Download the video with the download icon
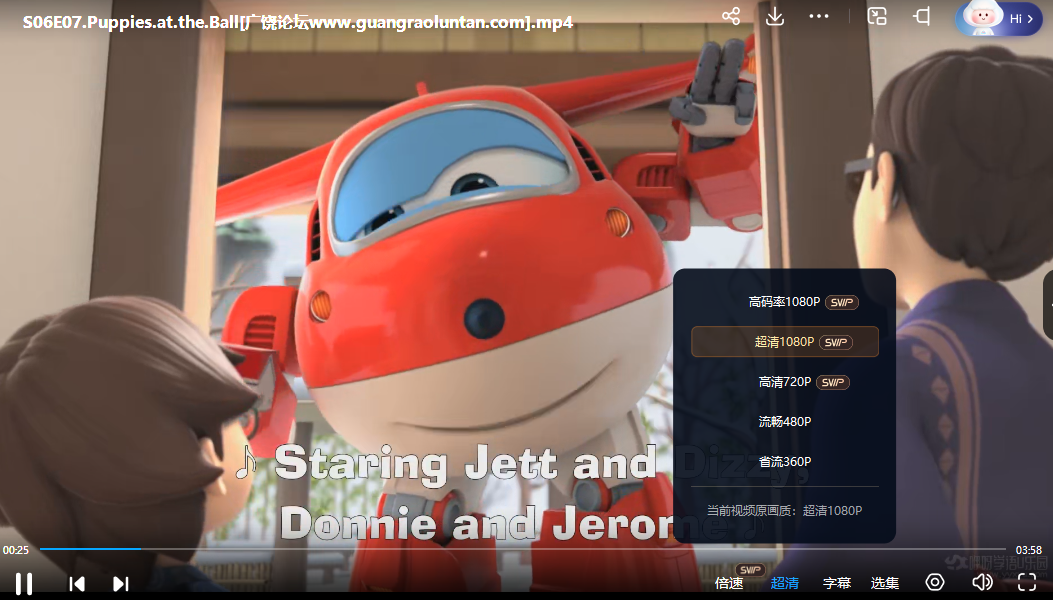This screenshot has width=1053, height=600. (775, 16)
